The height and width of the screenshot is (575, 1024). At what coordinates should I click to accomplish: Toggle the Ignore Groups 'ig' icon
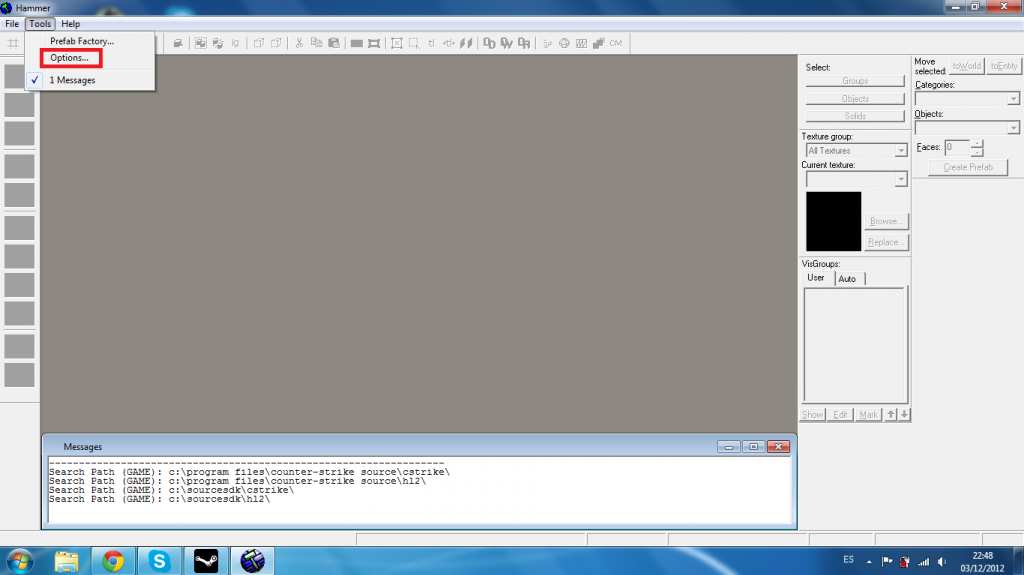coord(235,43)
